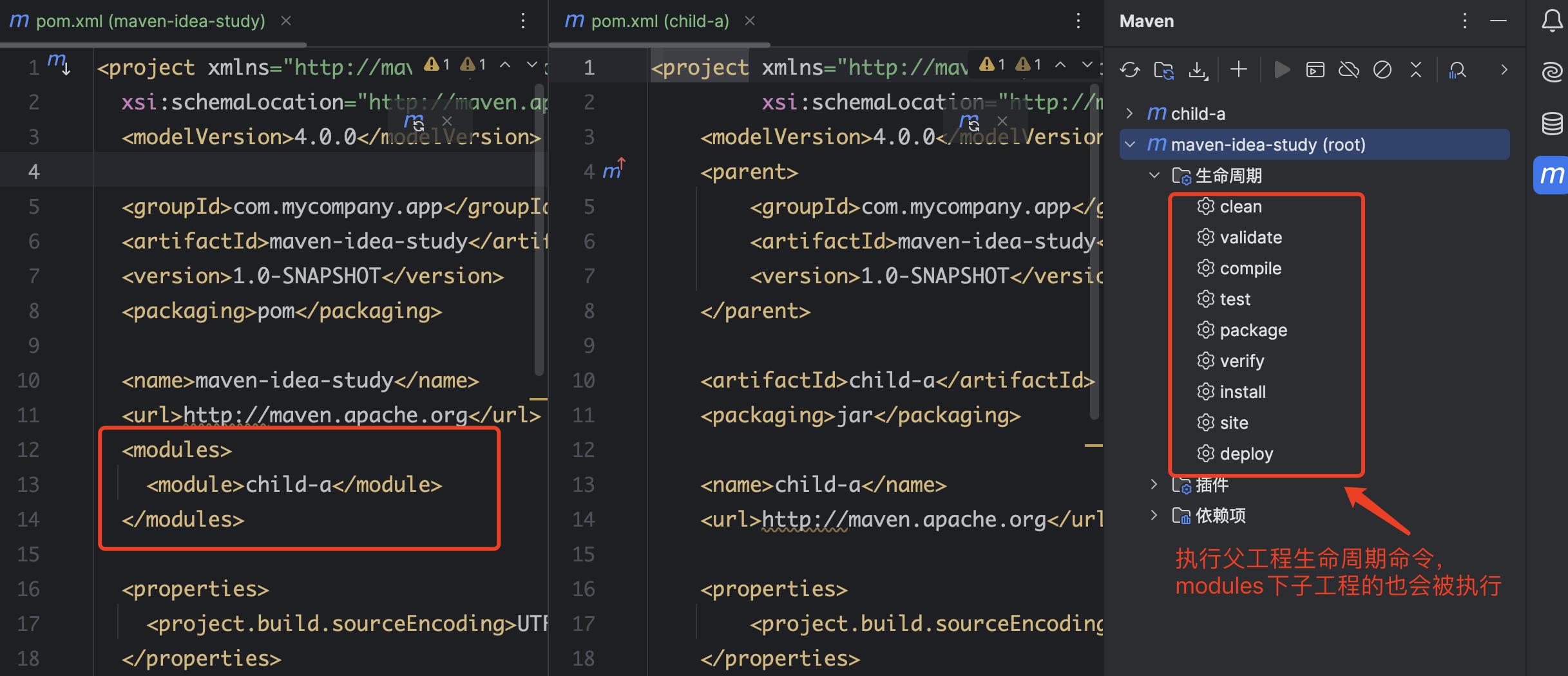Toggle the Maven tool window sidebar button

click(1551, 174)
